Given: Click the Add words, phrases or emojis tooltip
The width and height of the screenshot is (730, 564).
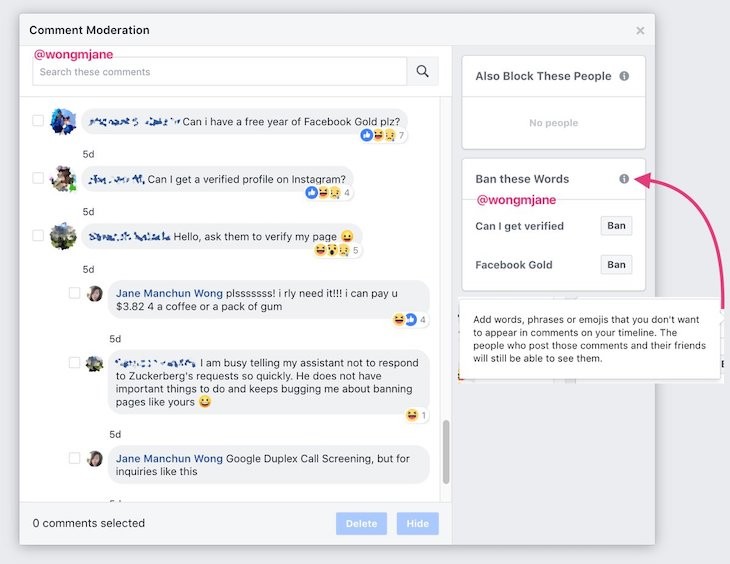Looking at the screenshot, I should pos(590,339).
